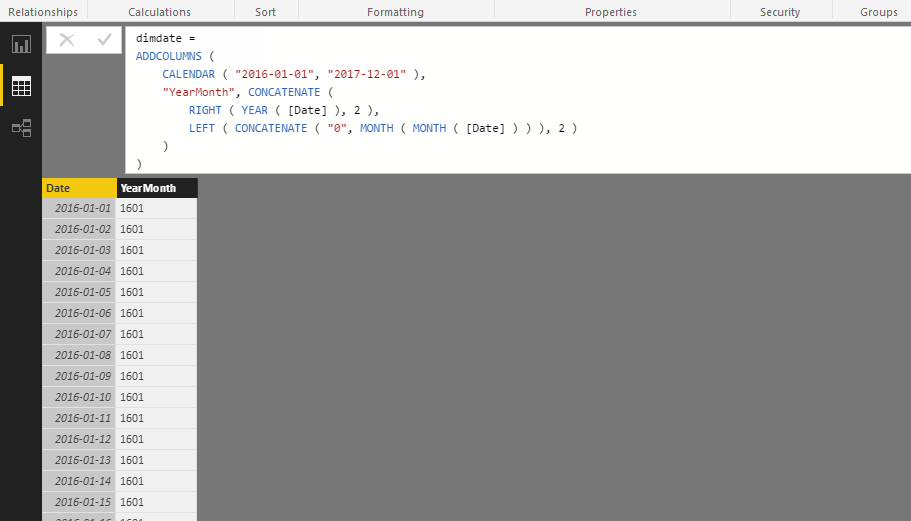The height and width of the screenshot is (521, 911).
Task: Click the date cell 2016-01-15
Action: 79,502
